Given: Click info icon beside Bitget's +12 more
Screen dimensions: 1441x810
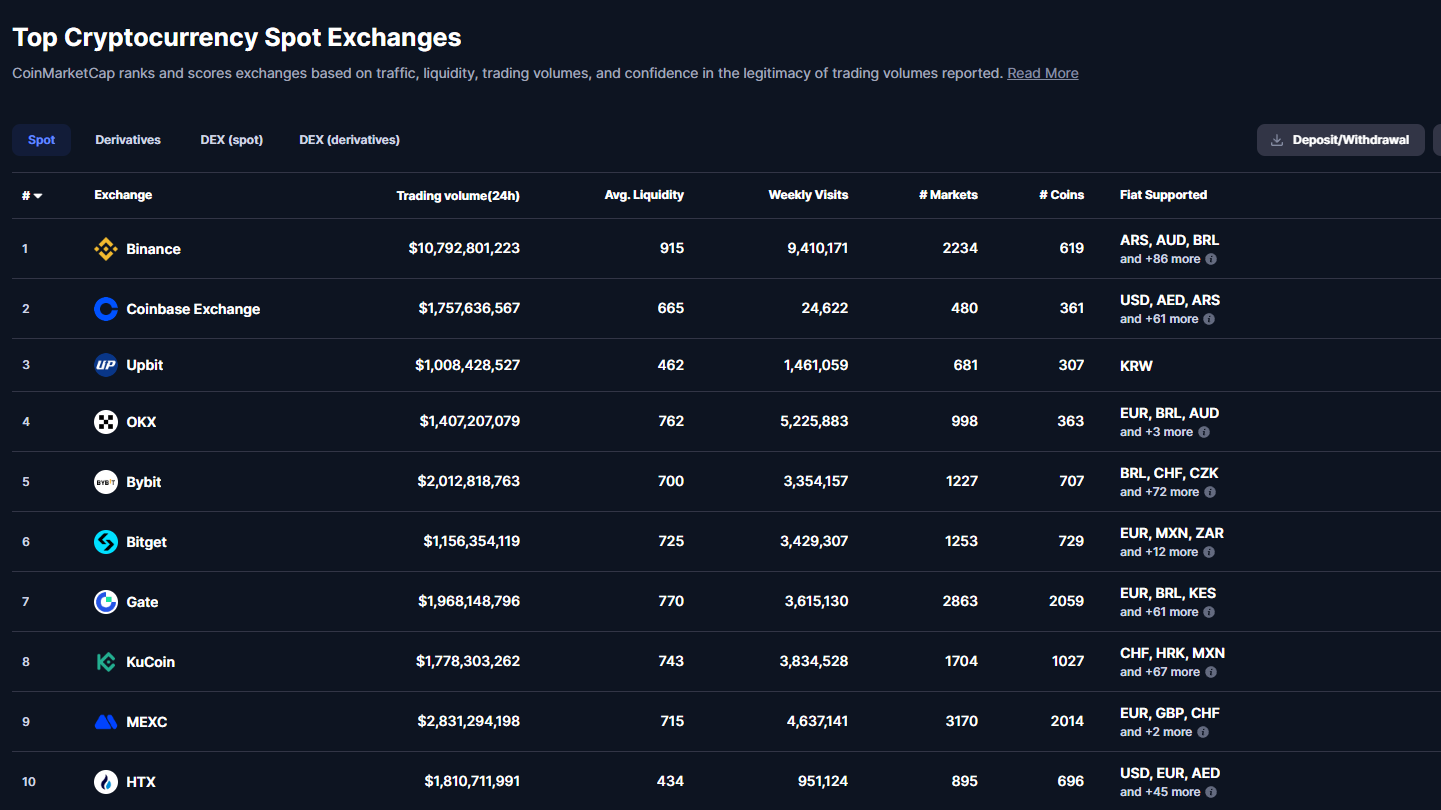Looking at the screenshot, I should pyautogui.click(x=1209, y=552).
